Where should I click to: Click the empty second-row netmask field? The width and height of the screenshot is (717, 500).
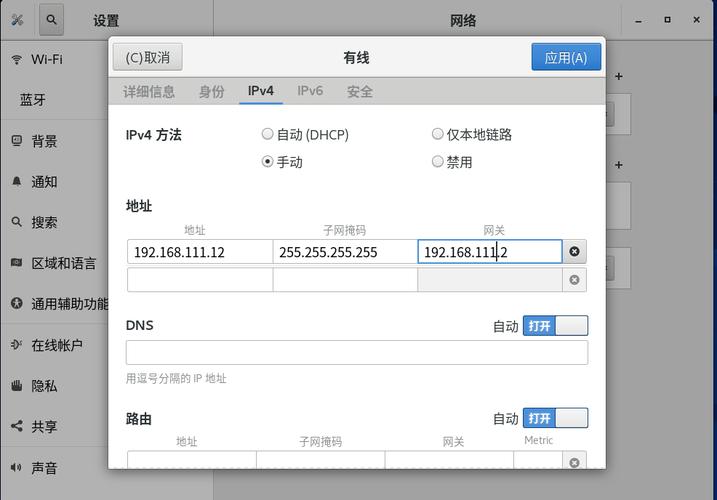click(345, 280)
